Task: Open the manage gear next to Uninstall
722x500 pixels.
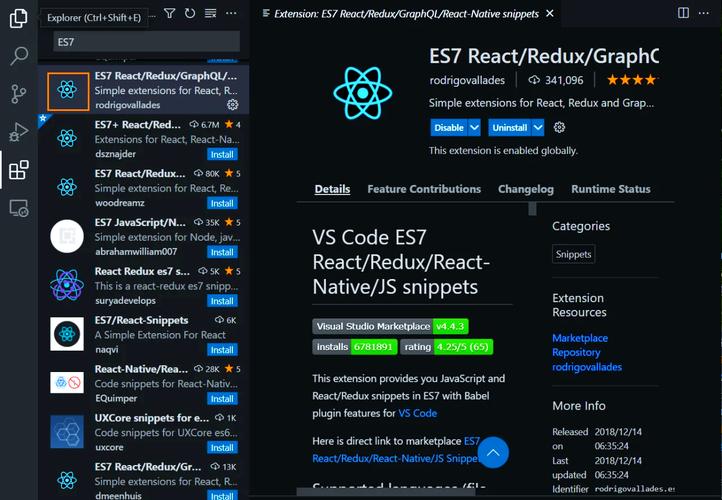Action: (559, 128)
